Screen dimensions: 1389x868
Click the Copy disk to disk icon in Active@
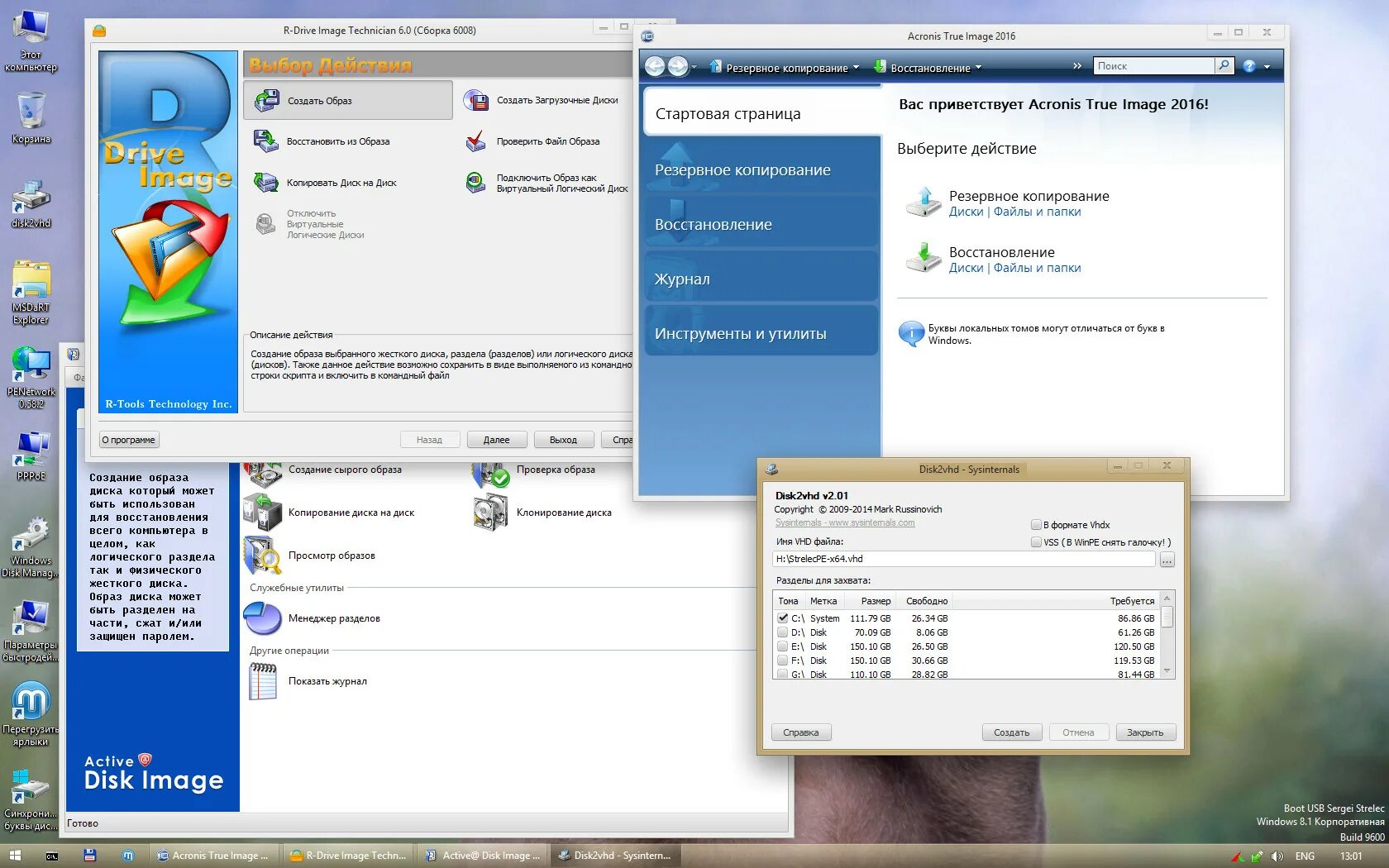263,513
